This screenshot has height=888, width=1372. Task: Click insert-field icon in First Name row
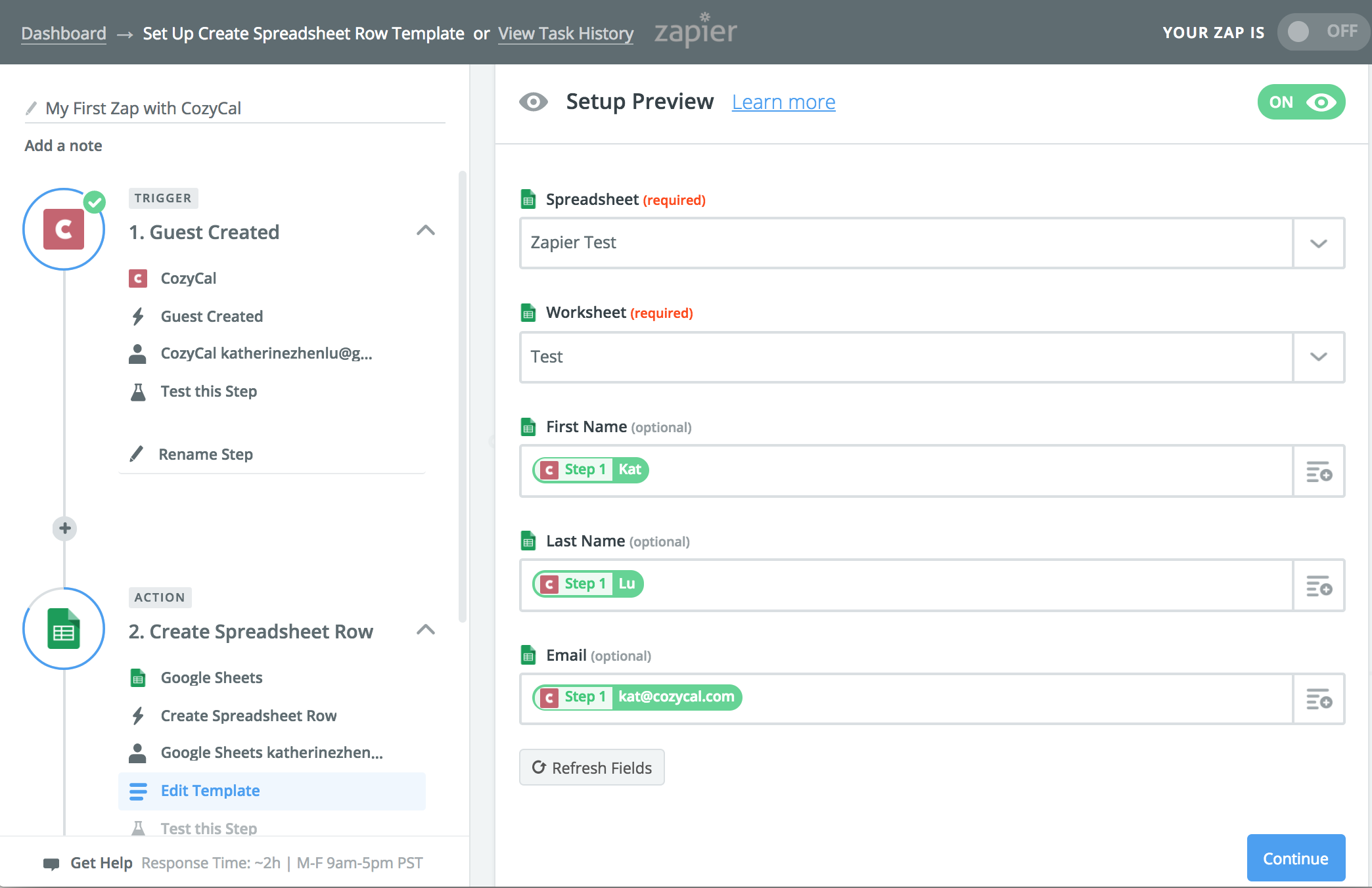[x=1318, y=471]
